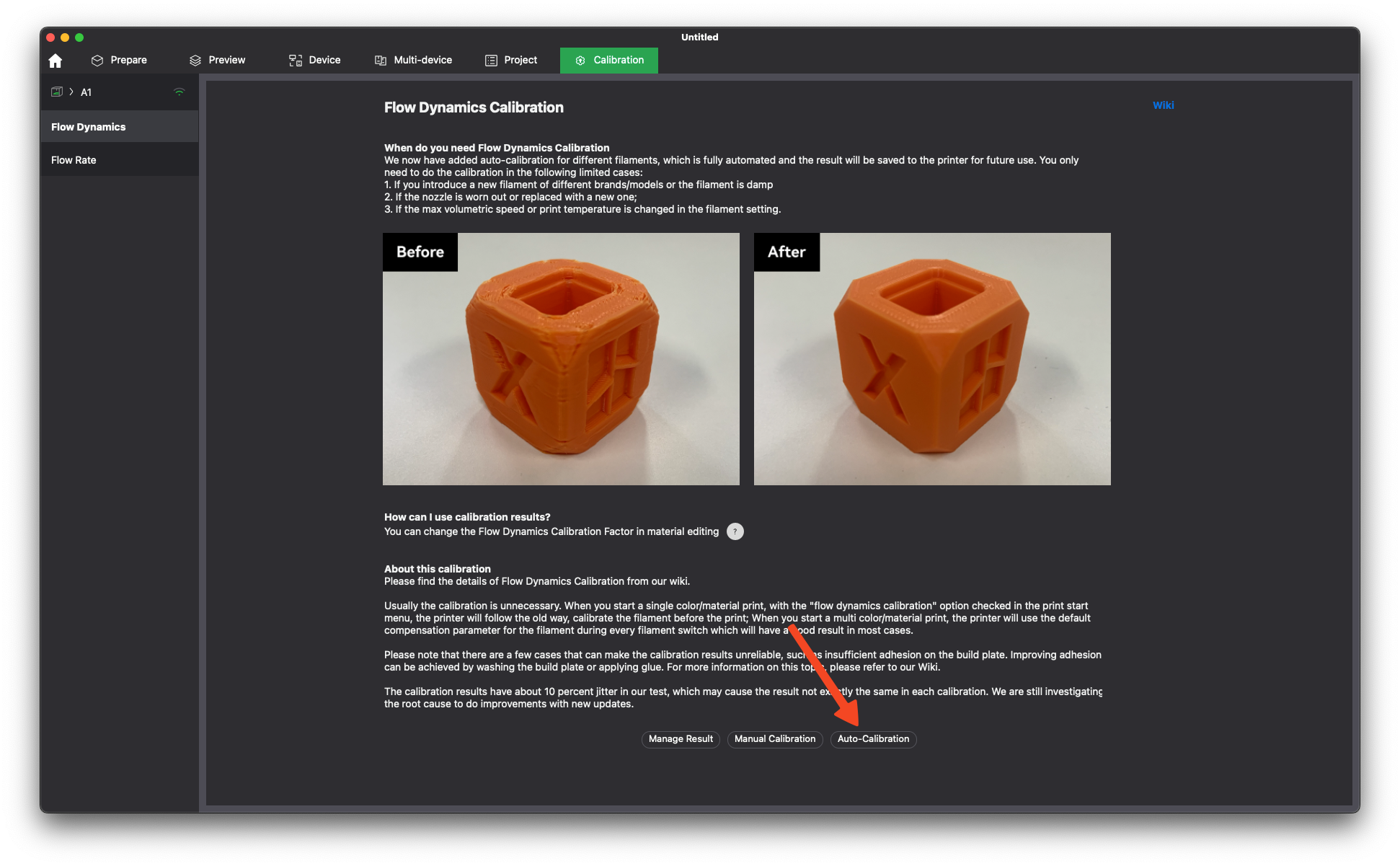Click the Manage Result button
1400x866 pixels.
[681, 739]
